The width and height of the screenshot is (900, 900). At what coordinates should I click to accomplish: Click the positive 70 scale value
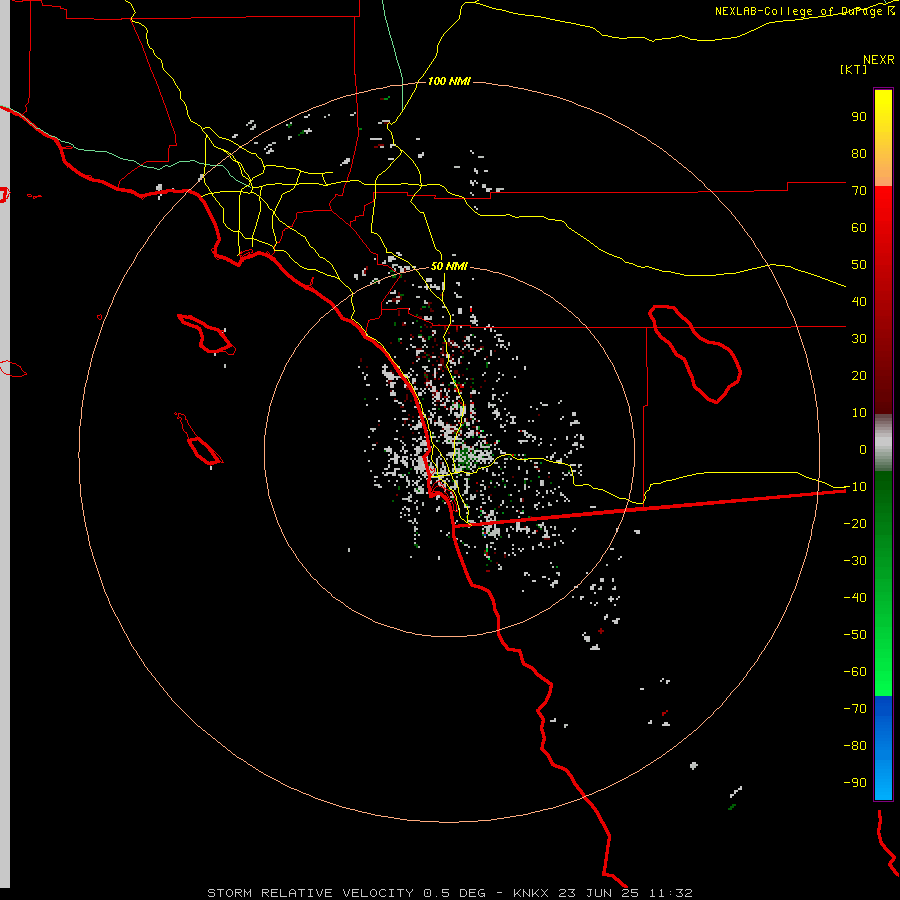pos(859,191)
